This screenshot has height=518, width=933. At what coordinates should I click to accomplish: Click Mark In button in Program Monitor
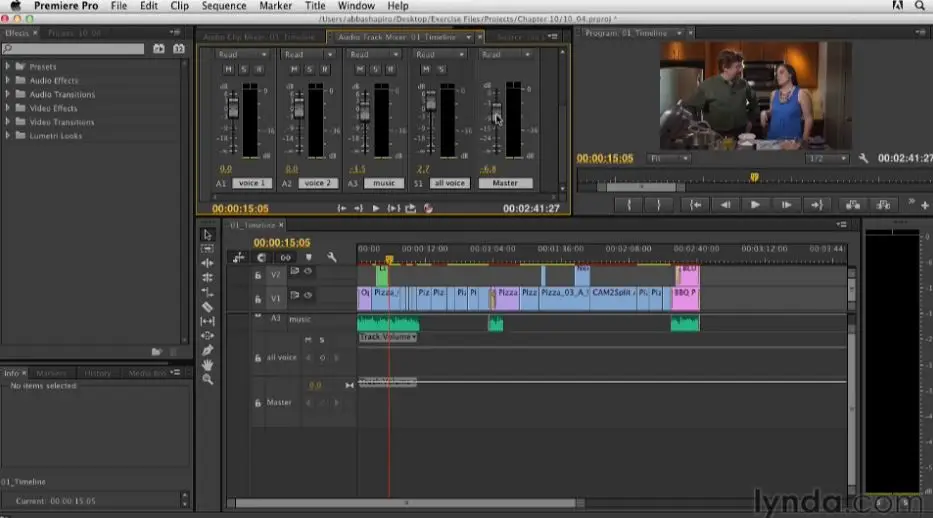click(629, 204)
